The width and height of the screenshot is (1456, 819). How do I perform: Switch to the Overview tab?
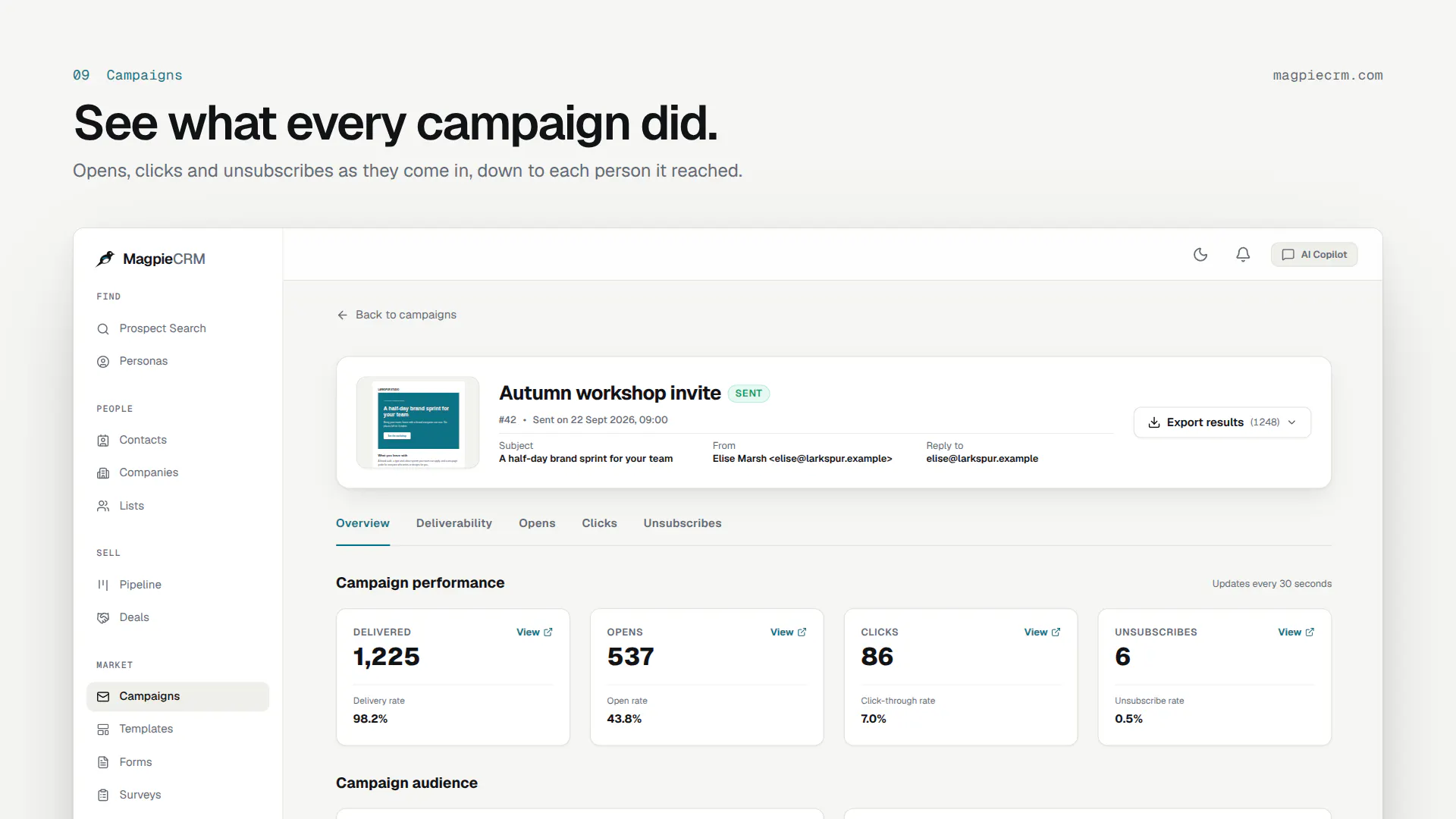click(x=362, y=523)
